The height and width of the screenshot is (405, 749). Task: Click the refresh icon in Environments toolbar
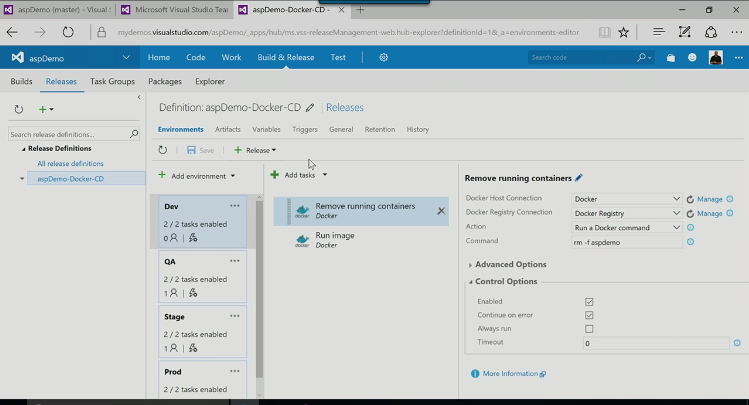(164, 150)
